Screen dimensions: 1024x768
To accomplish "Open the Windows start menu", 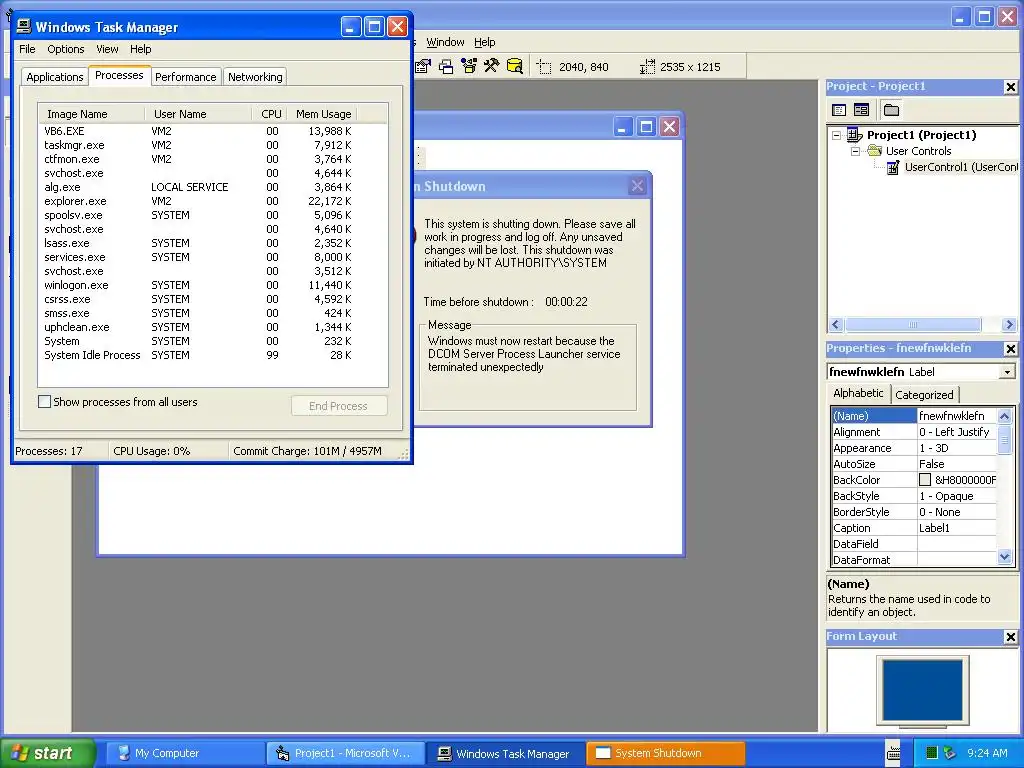I will (x=47, y=753).
